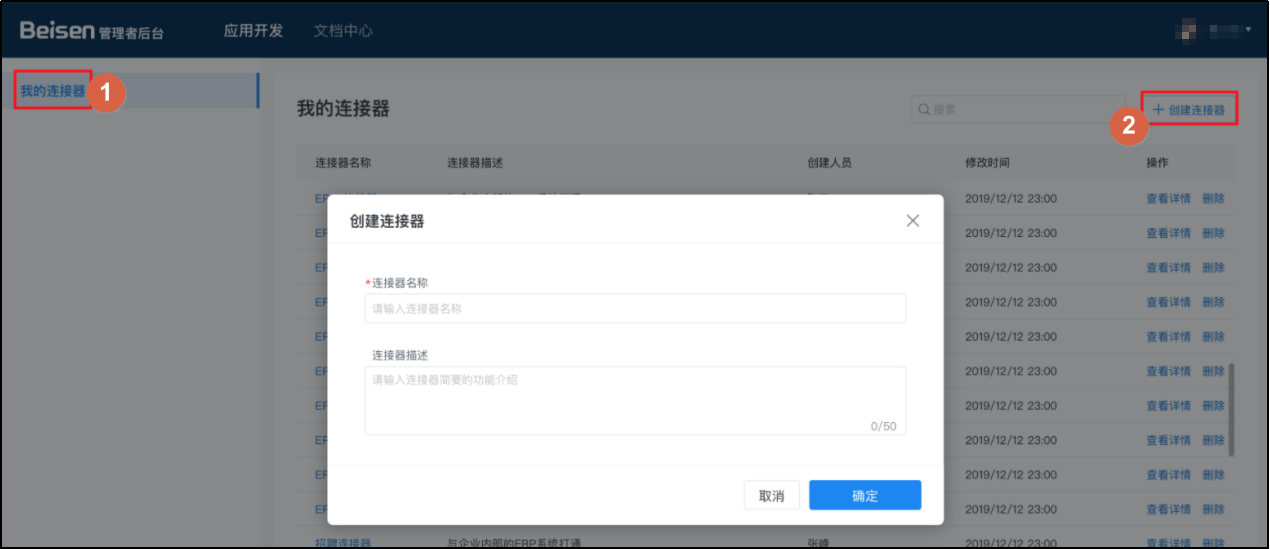Click the 连接器名称 column header
This screenshot has height=549, width=1270.
click(x=343, y=163)
